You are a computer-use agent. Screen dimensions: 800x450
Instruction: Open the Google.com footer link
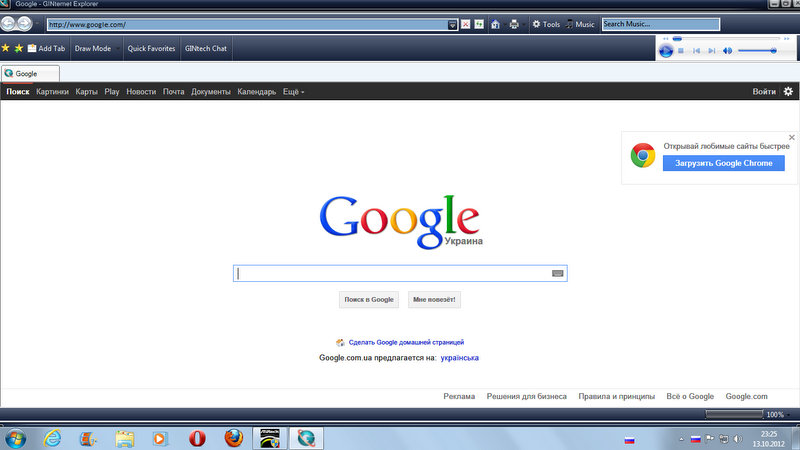tap(746, 396)
